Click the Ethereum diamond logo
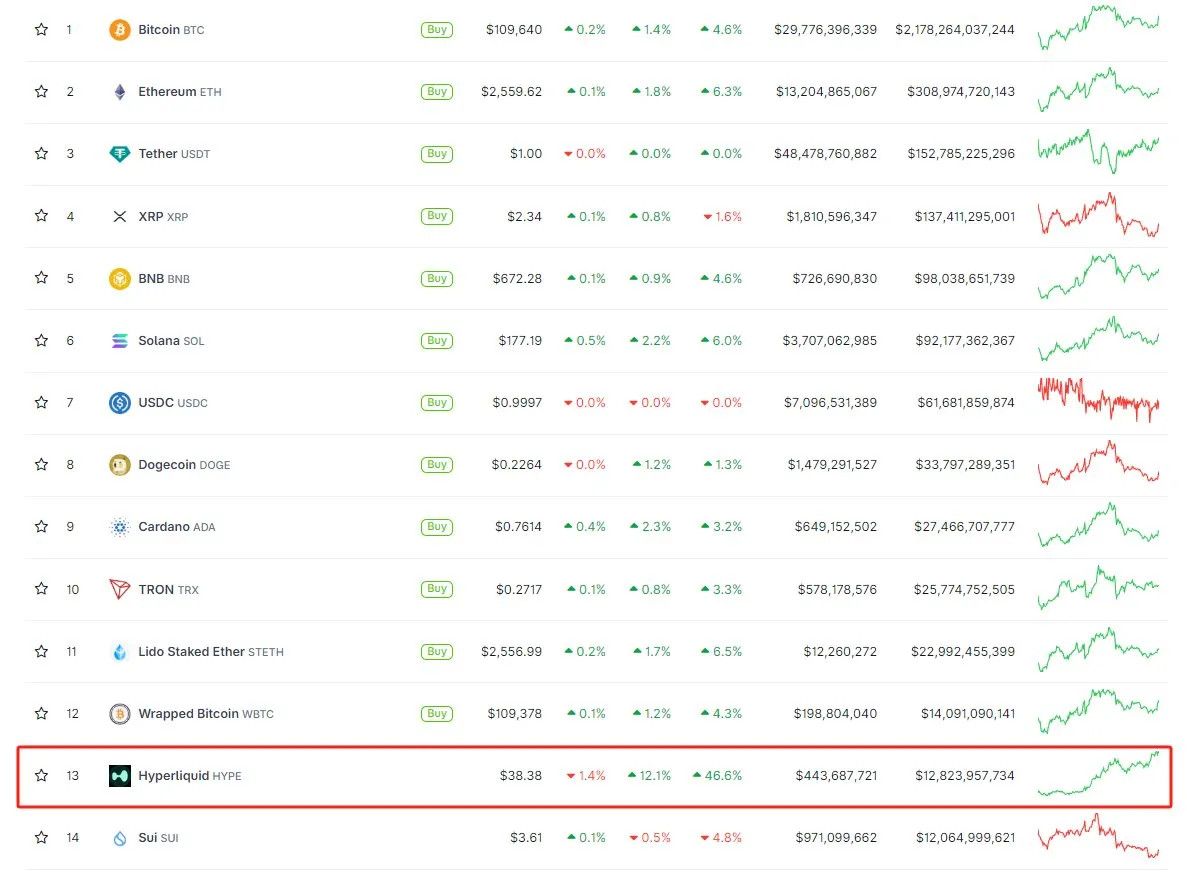 click(x=120, y=92)
